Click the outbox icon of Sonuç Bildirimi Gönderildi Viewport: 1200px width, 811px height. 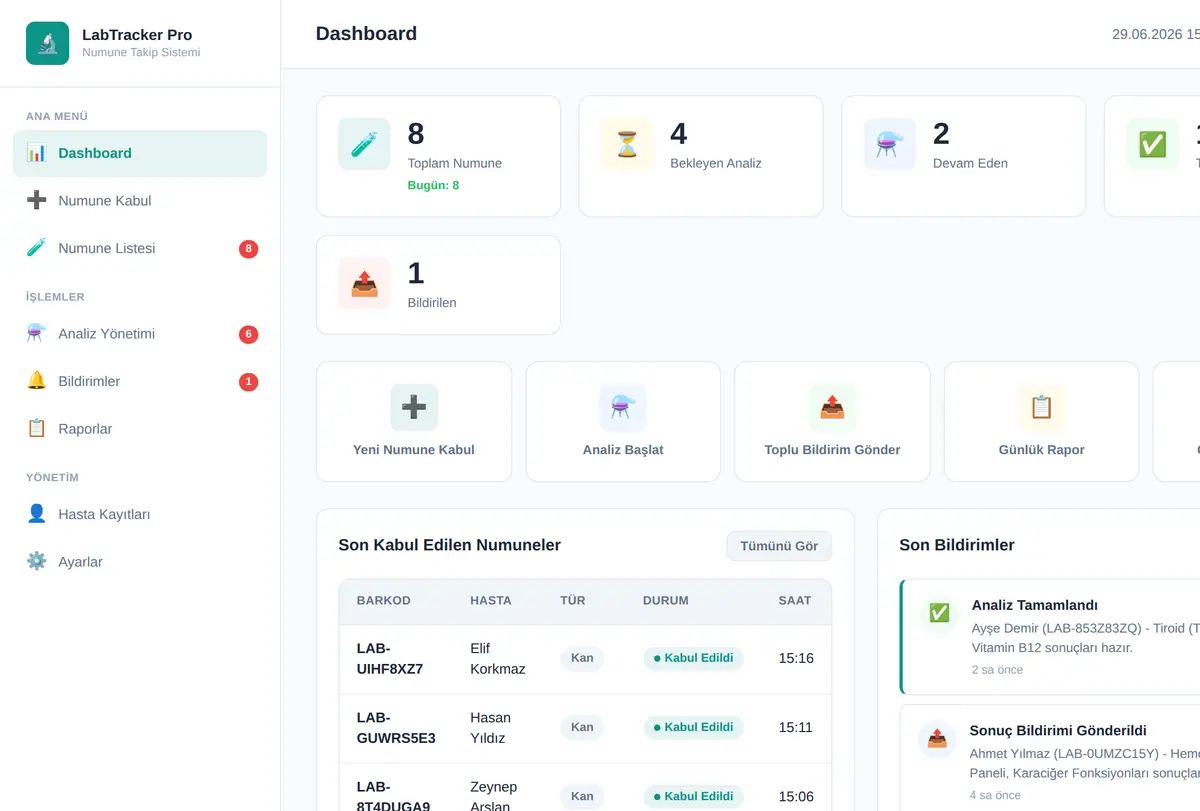click(x=937, y=739)
